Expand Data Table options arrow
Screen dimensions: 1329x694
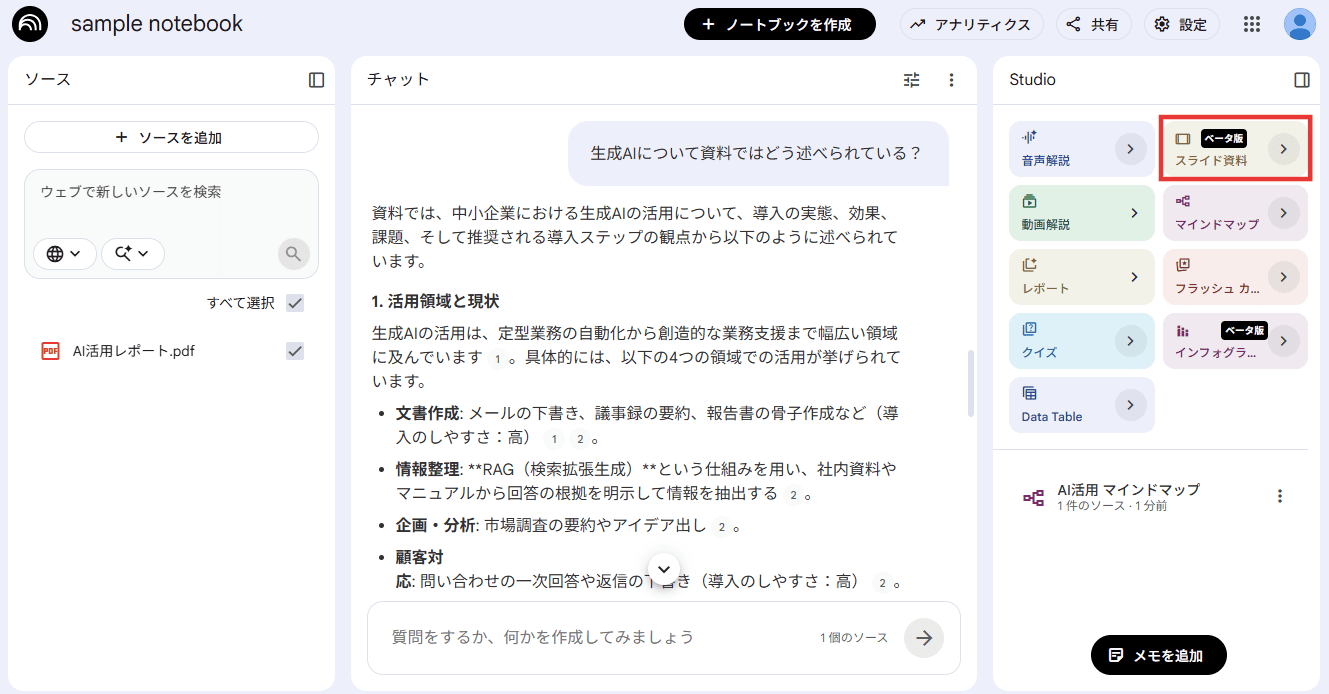[x=1130, y=405]
